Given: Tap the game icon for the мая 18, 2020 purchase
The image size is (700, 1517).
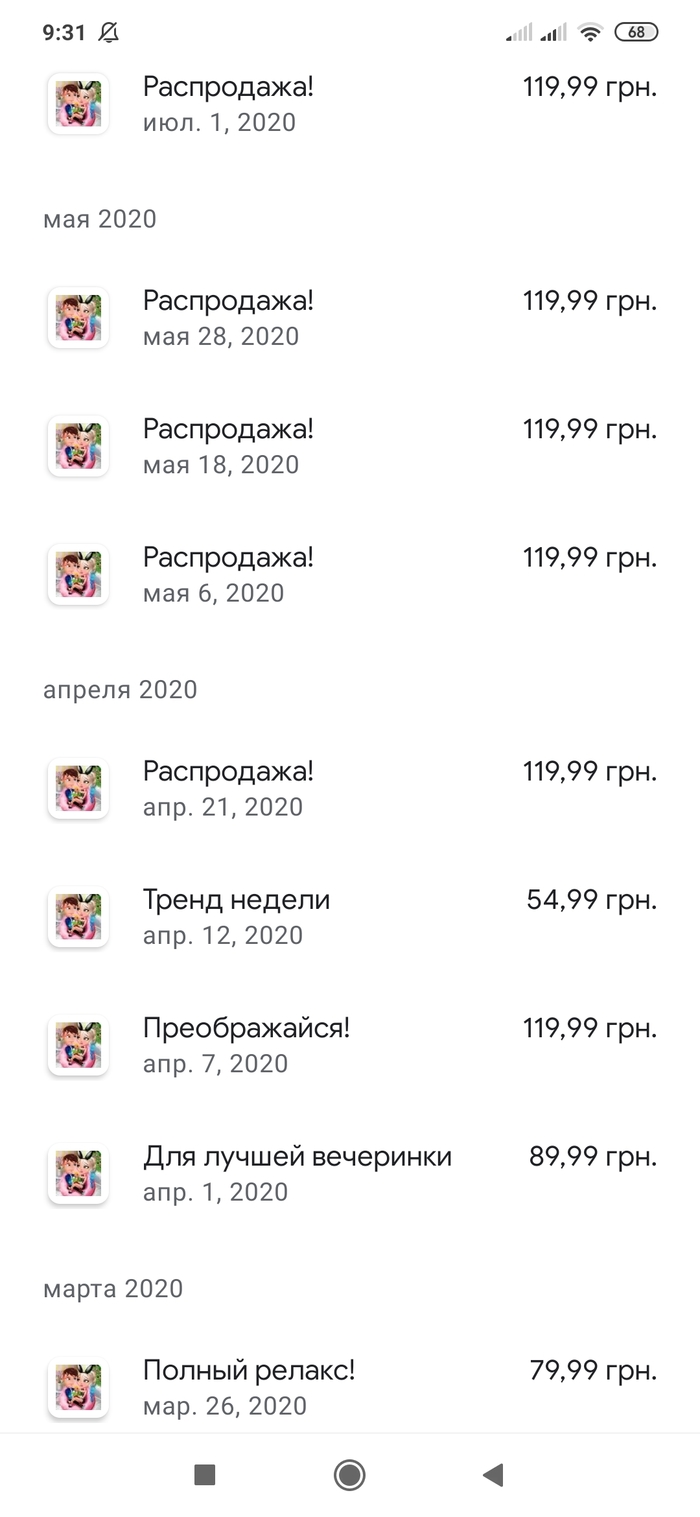Looking at the screenshot, I should [x=78, y=446].
